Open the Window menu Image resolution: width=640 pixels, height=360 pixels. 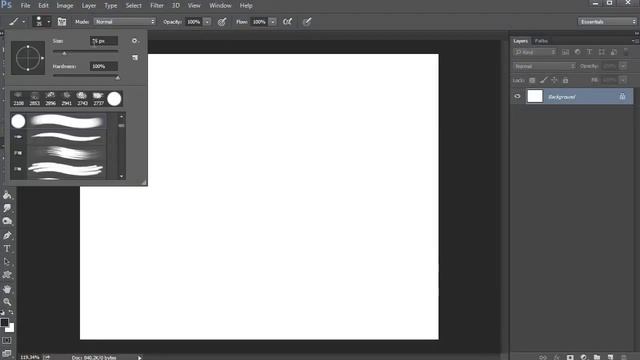pos(220,6)
